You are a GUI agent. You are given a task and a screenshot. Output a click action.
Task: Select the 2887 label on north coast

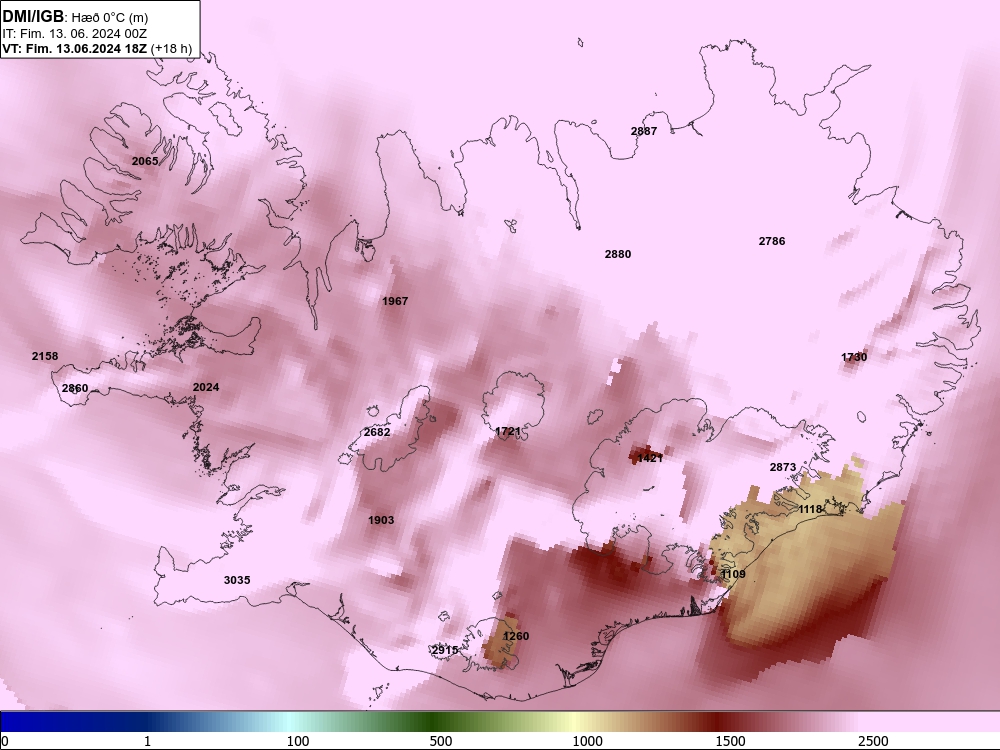643,131
